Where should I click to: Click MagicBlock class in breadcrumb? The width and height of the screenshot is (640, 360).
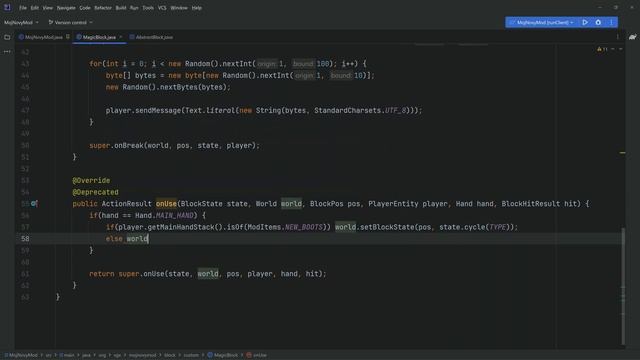222,355
